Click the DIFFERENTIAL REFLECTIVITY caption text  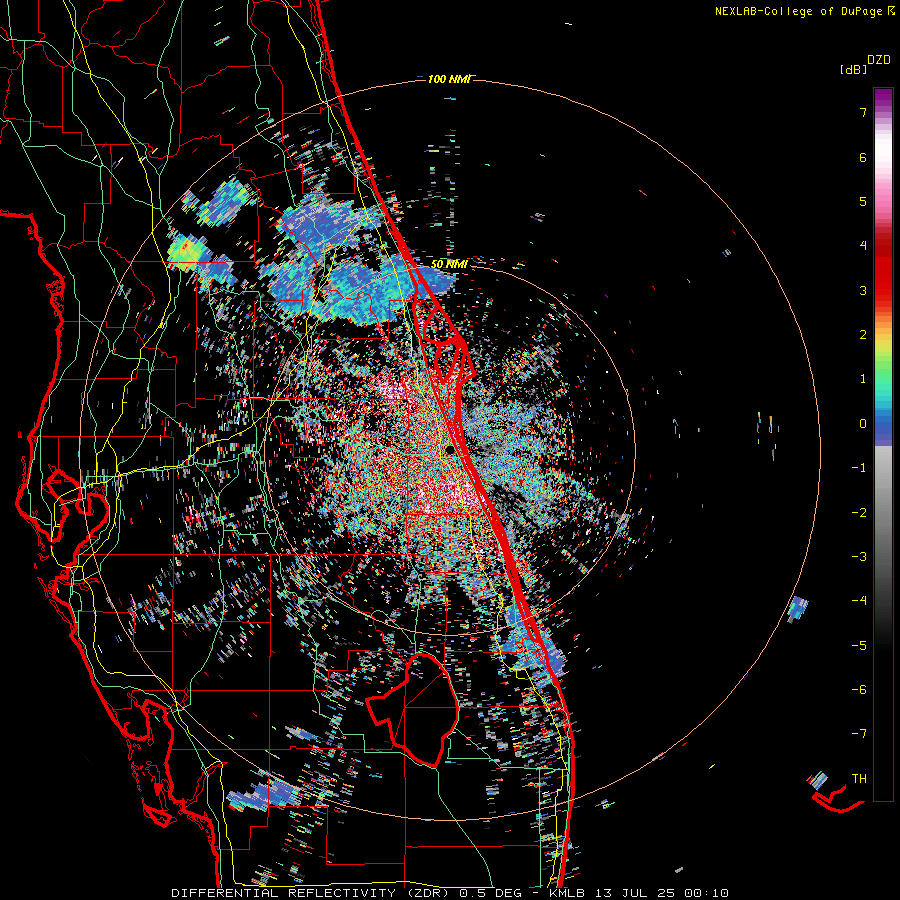point(284,893)
